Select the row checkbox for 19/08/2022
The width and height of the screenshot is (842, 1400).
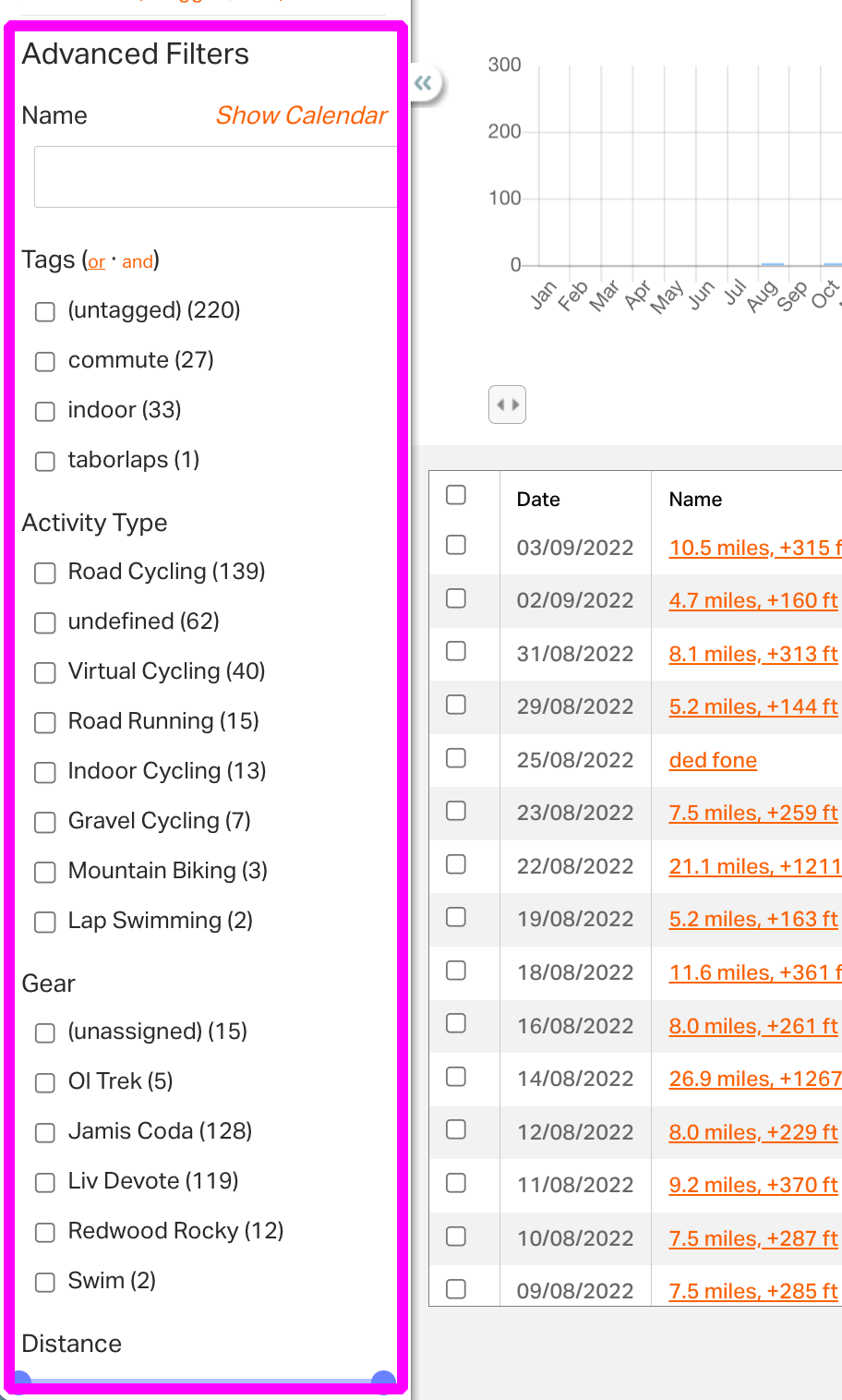click(x=456, y=917)
